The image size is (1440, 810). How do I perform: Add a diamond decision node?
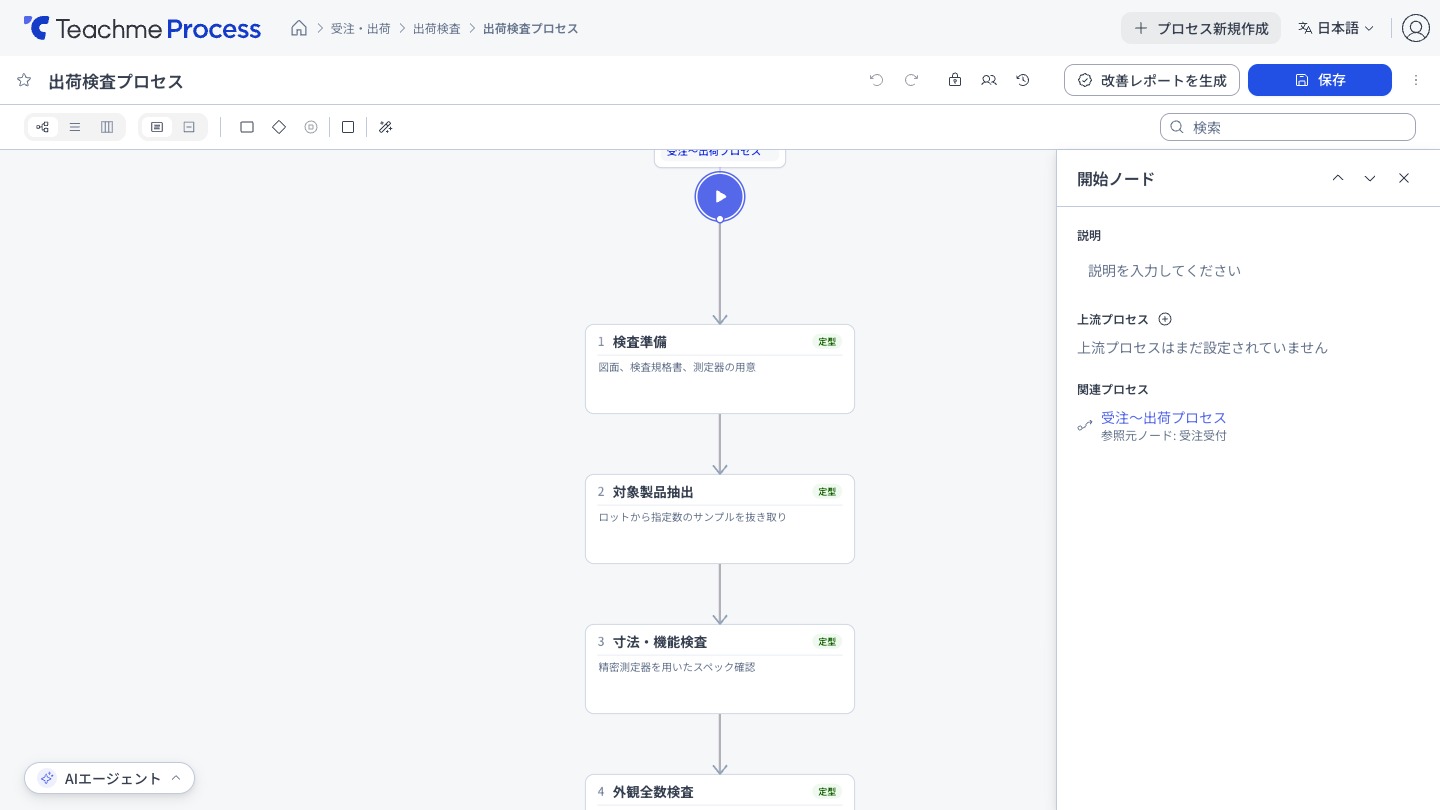pyautogui.click(x=279, y=127)
